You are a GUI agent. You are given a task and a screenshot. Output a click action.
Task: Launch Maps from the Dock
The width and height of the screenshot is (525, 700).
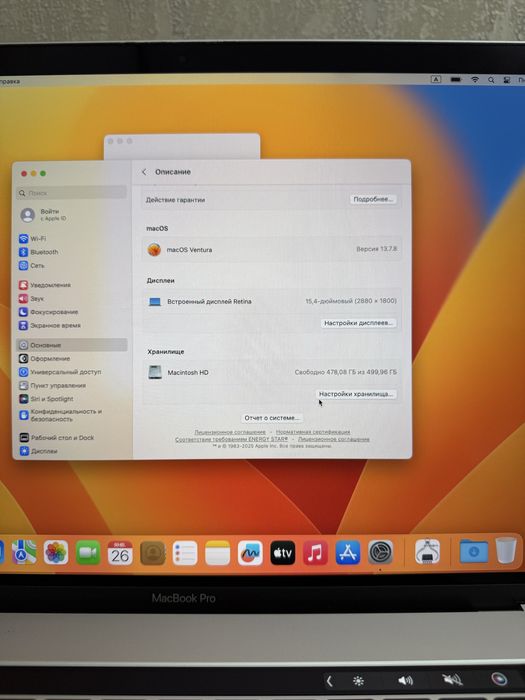(24, 553)
